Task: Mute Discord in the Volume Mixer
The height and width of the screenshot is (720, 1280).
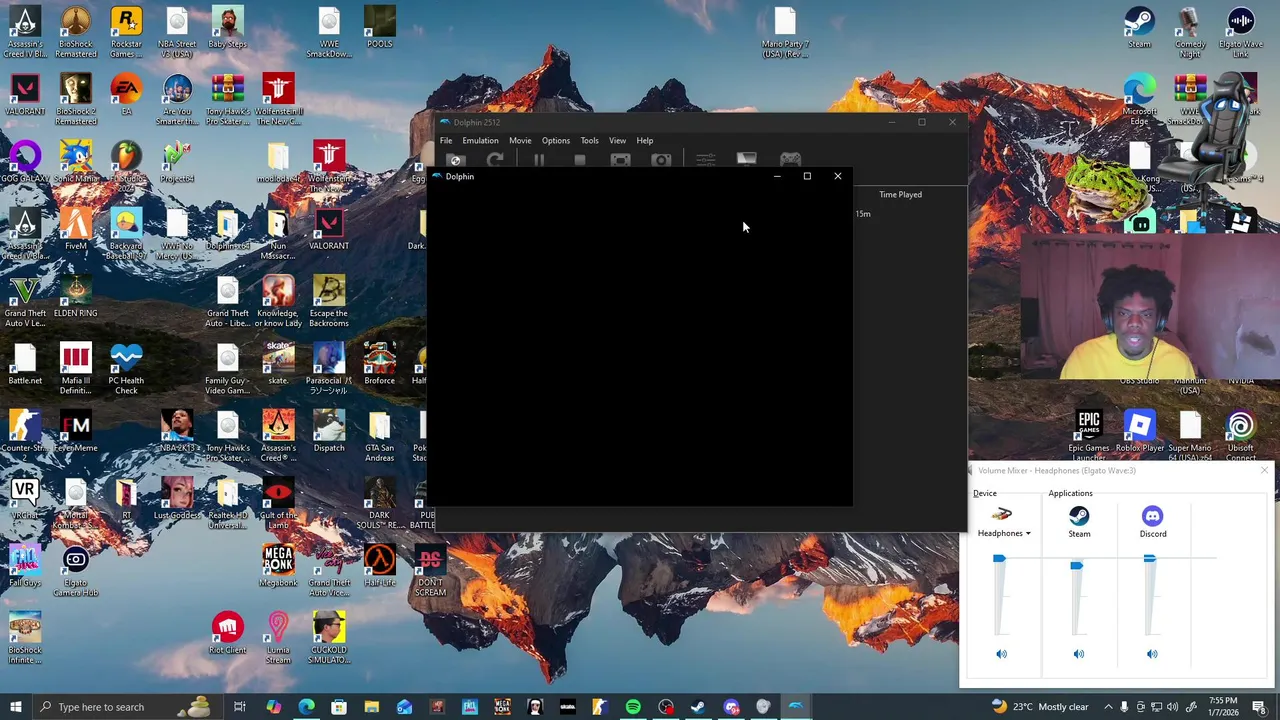Action: coord(1152,654)
